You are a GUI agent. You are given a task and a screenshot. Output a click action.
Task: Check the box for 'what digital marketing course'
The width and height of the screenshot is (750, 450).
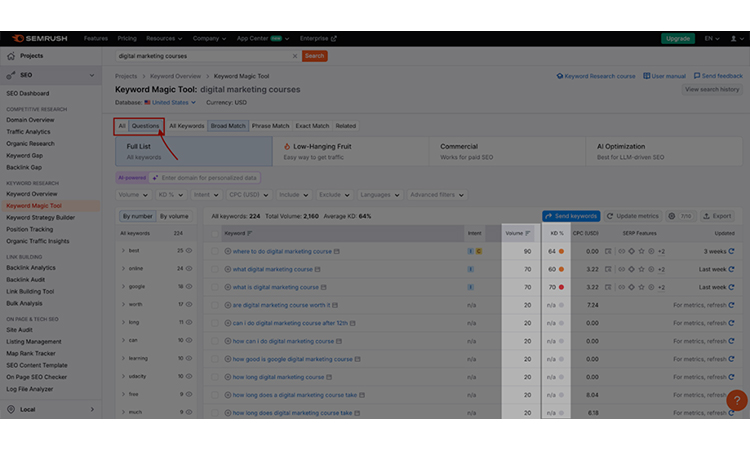coord(215,269)
